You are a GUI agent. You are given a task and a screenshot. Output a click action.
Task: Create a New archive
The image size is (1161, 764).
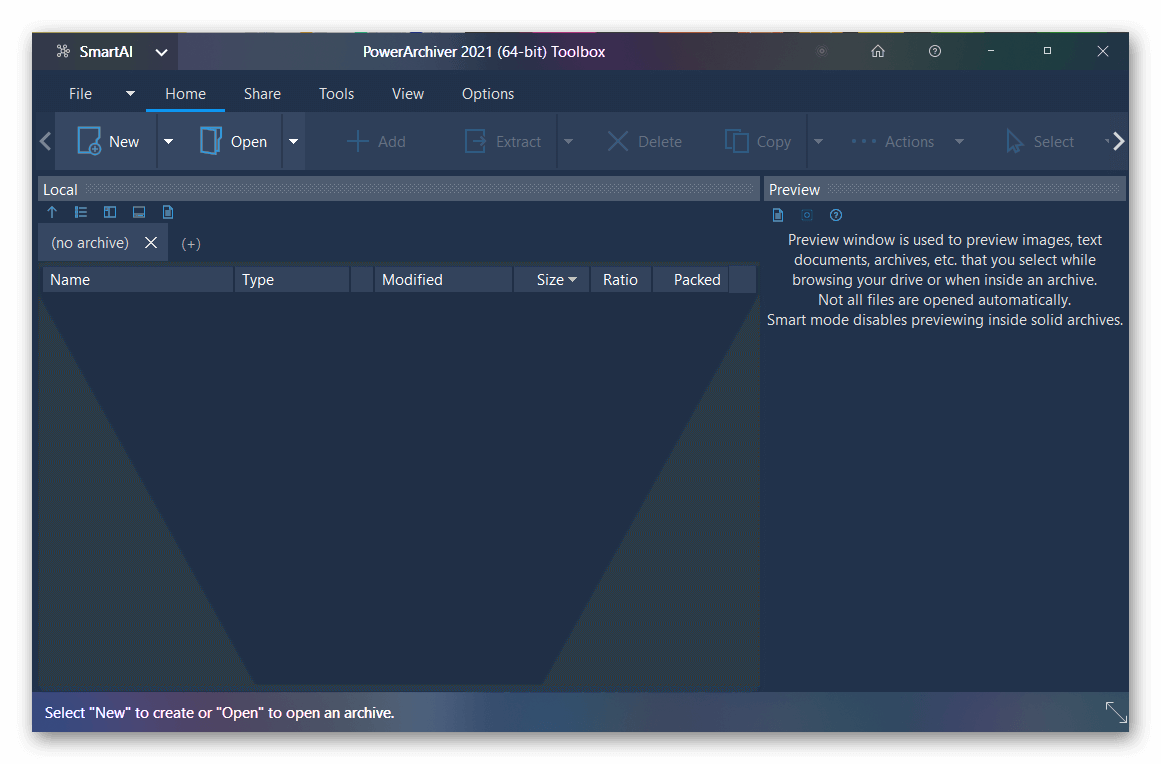tap(109, 141)
